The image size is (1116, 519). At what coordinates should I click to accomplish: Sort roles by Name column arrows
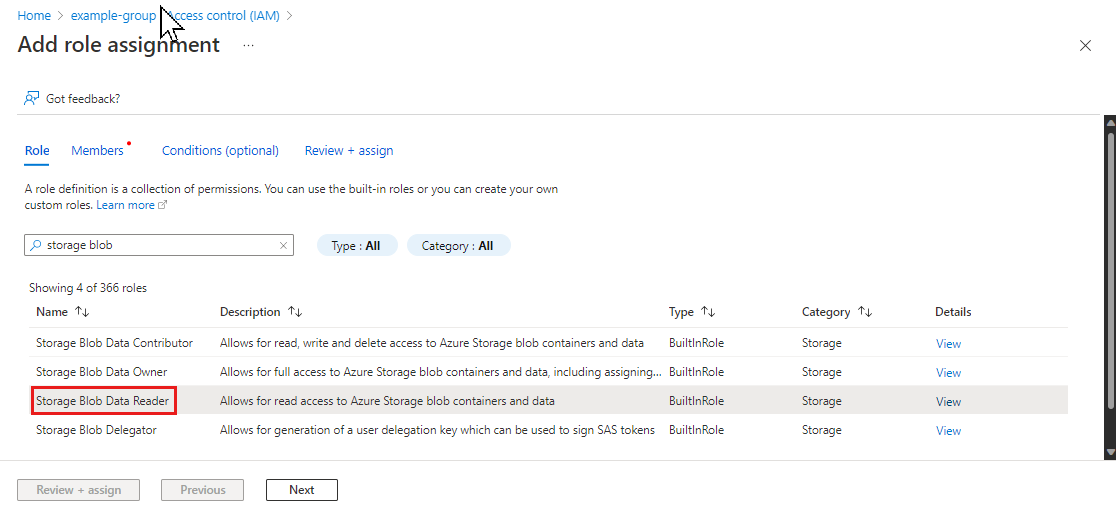click(82, 312)
